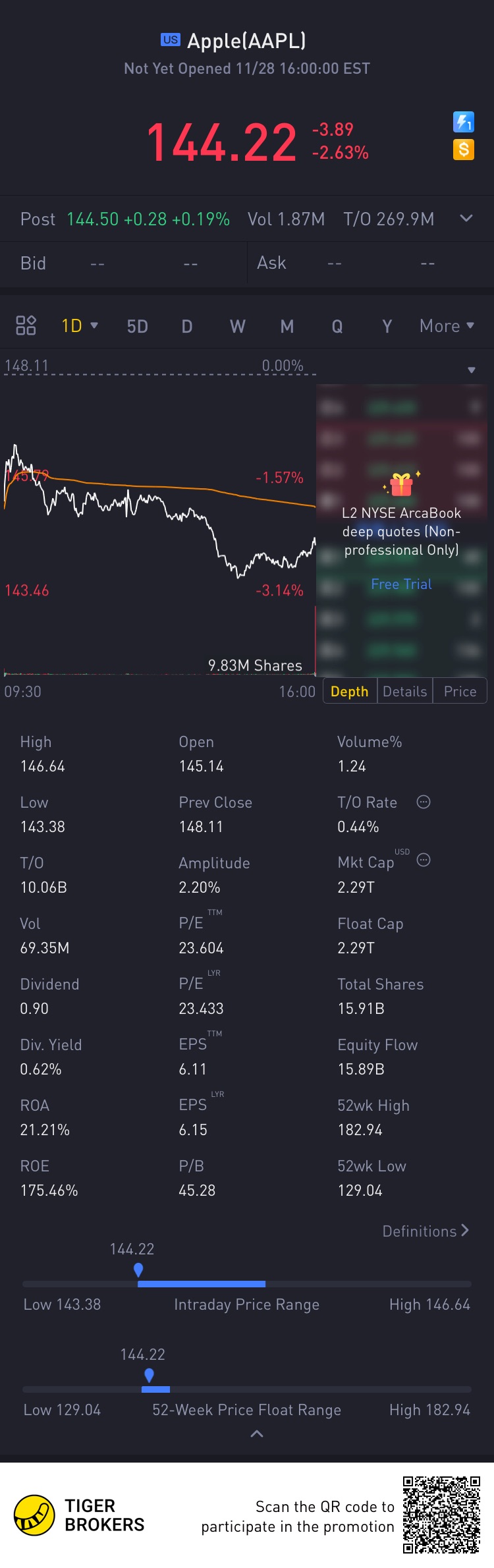Tap the gift box promotion icon

click(401, 485)
